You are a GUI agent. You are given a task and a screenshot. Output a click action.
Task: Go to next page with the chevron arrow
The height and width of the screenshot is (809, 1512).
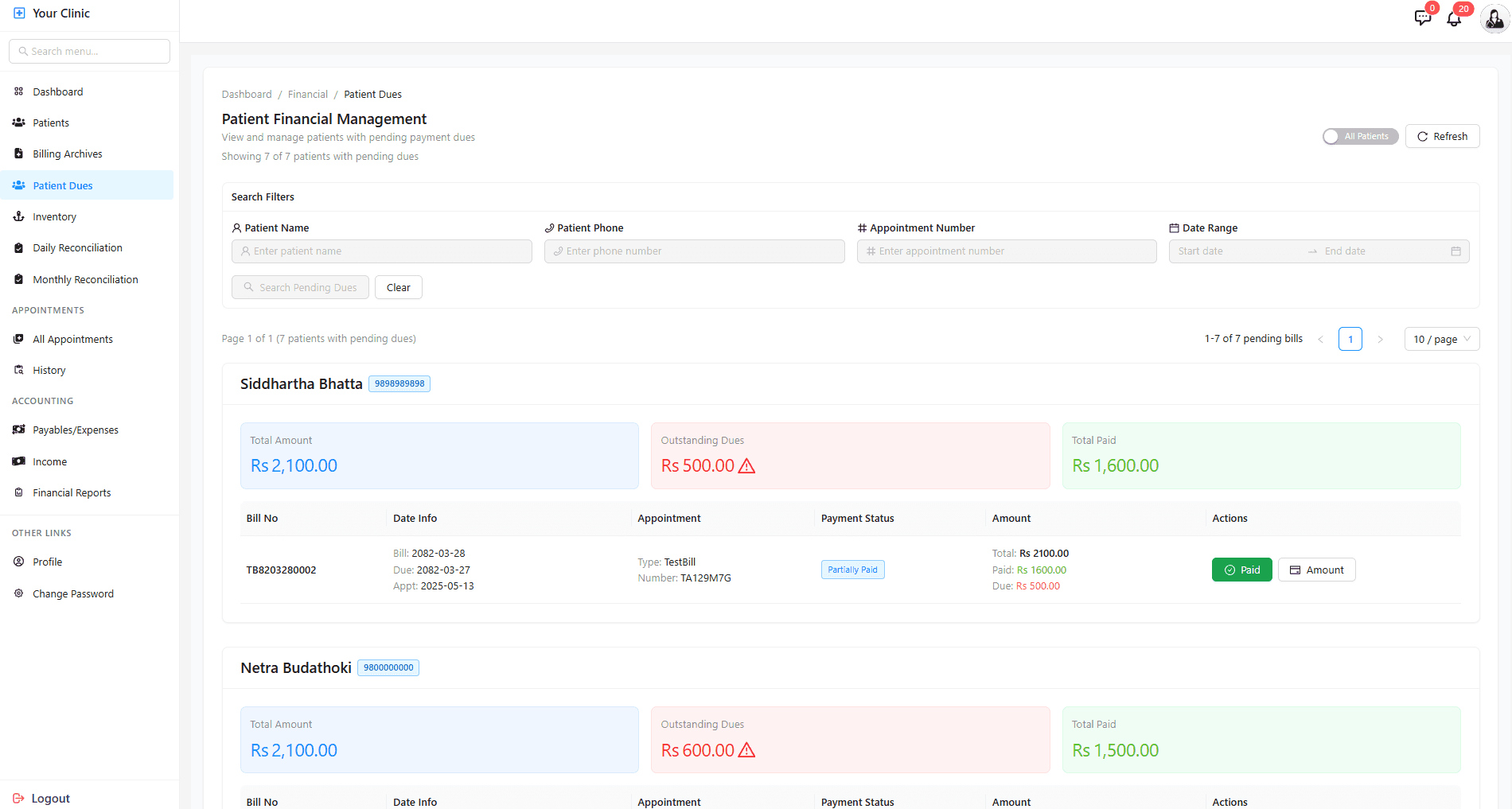pyautogui.click(x=1381, y=339)
